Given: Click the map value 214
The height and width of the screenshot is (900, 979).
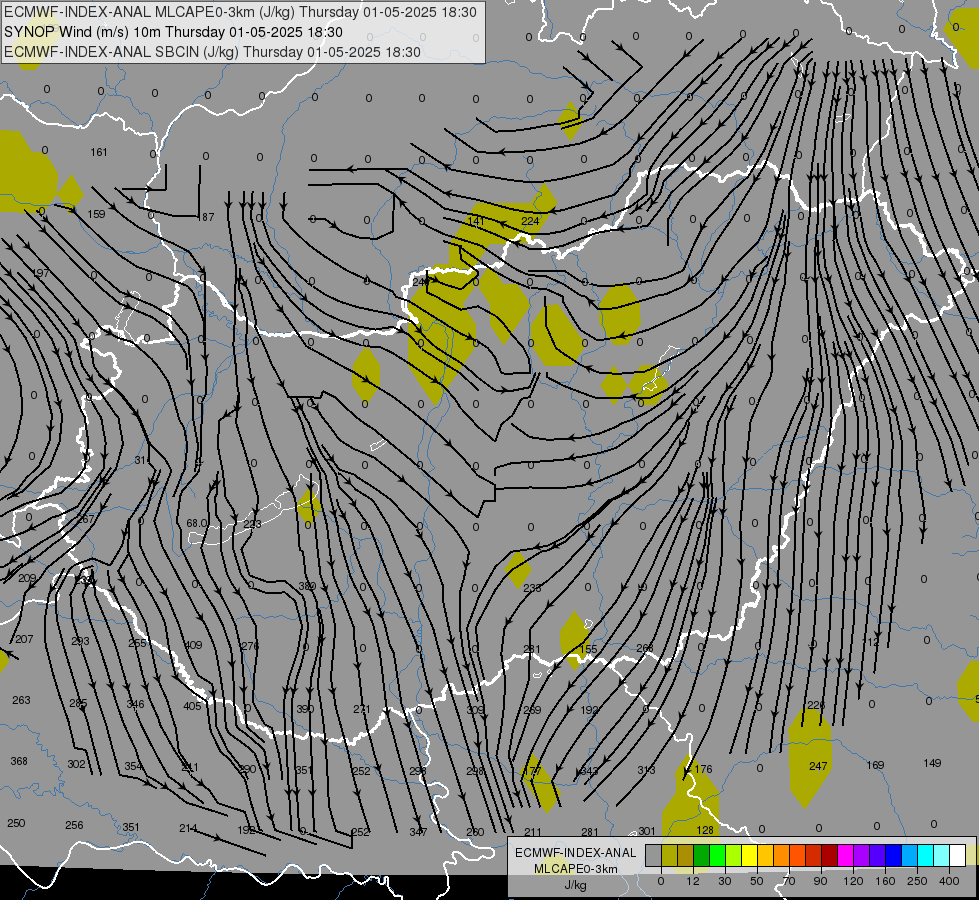Looking at the screenshot, I should point(188,828).
